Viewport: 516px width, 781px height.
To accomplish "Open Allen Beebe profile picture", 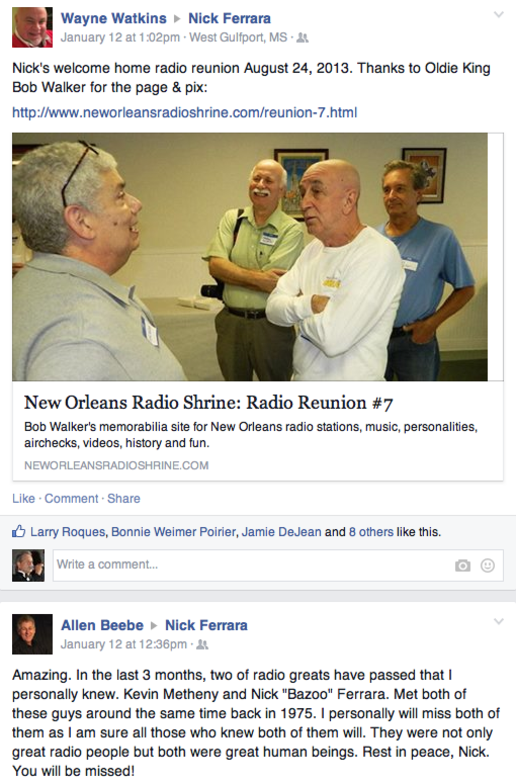I will 32,634.
